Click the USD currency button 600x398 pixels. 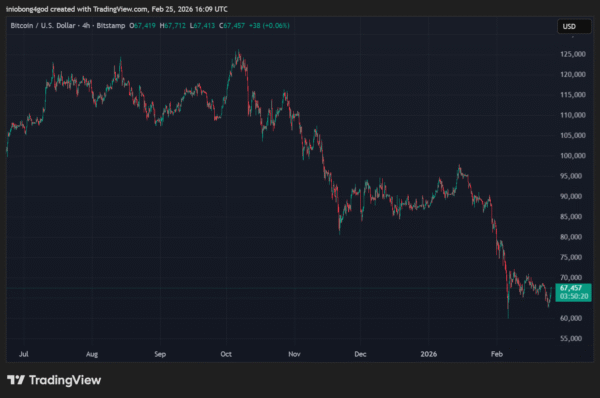pyautogui.click(x=574, y=26)
